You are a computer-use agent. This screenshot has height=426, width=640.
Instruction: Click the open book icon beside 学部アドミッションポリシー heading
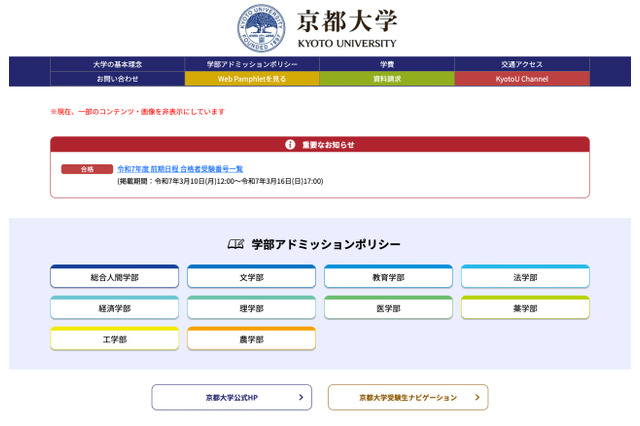tap(236, 244)
